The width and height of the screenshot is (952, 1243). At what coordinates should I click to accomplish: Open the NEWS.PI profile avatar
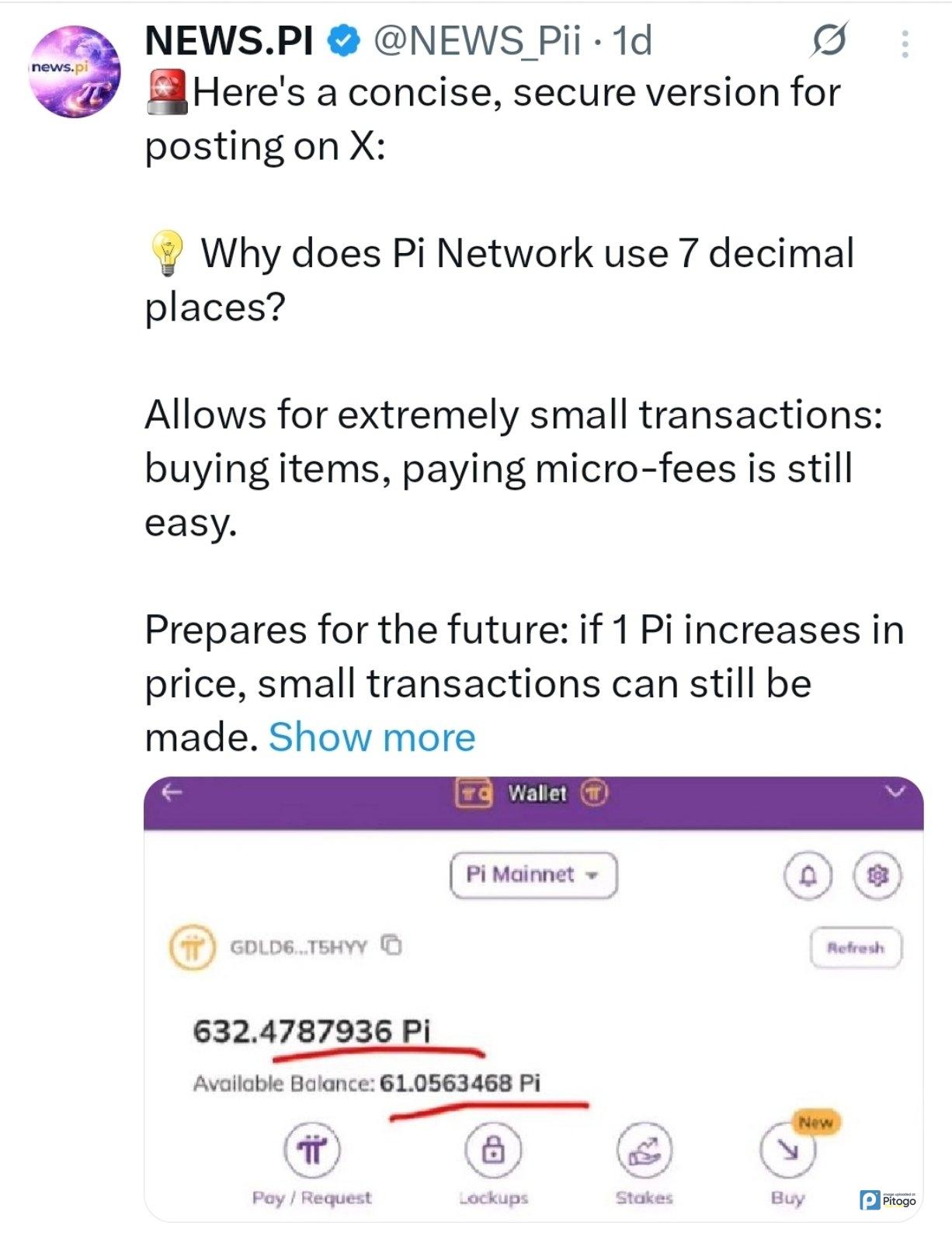[75, 71]
